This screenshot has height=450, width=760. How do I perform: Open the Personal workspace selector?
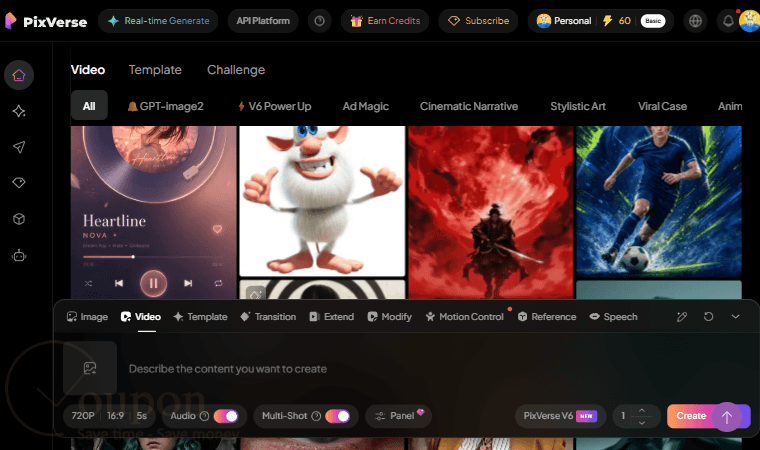coord(564,21)
